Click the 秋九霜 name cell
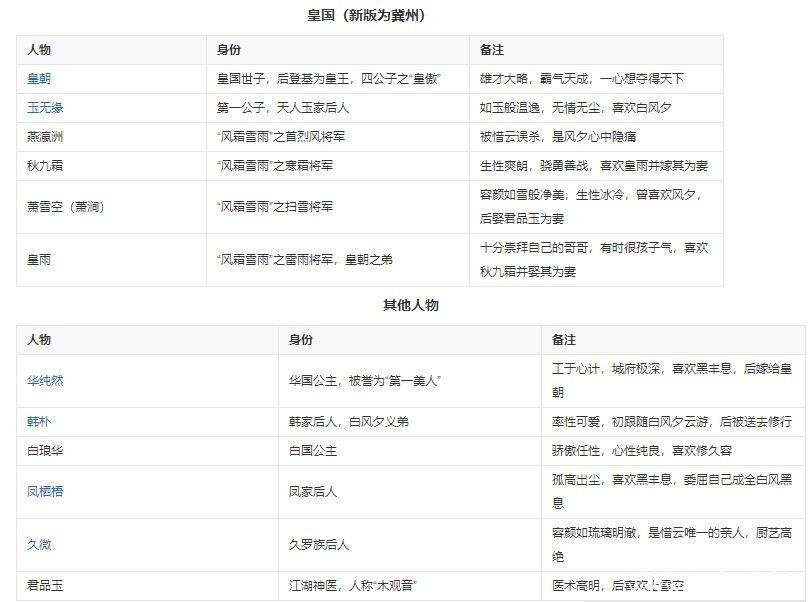The image size is (812, 602). [x=45, y=167]
